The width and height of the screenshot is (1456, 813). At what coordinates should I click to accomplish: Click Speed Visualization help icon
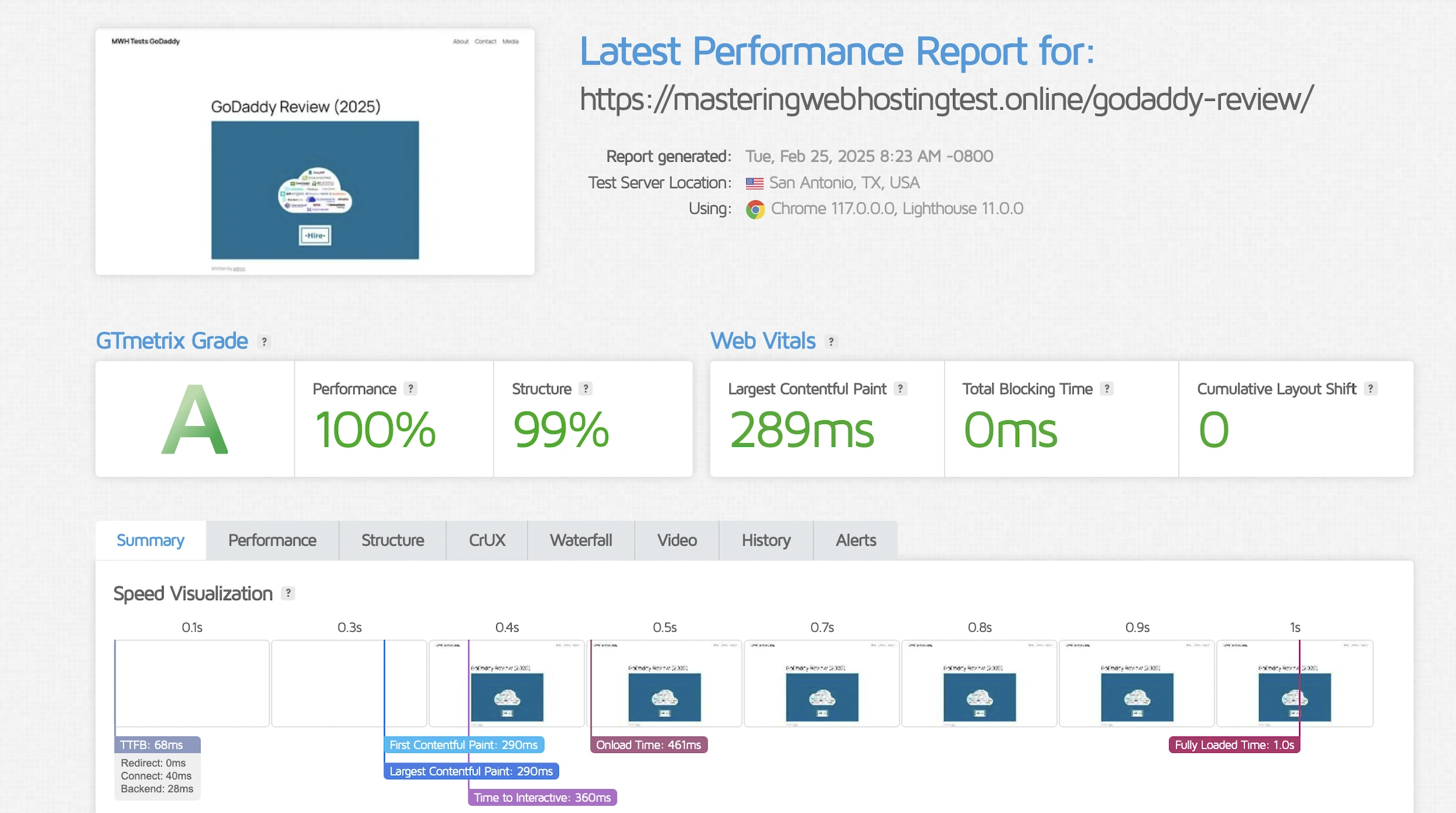click(x=288, y=594)
